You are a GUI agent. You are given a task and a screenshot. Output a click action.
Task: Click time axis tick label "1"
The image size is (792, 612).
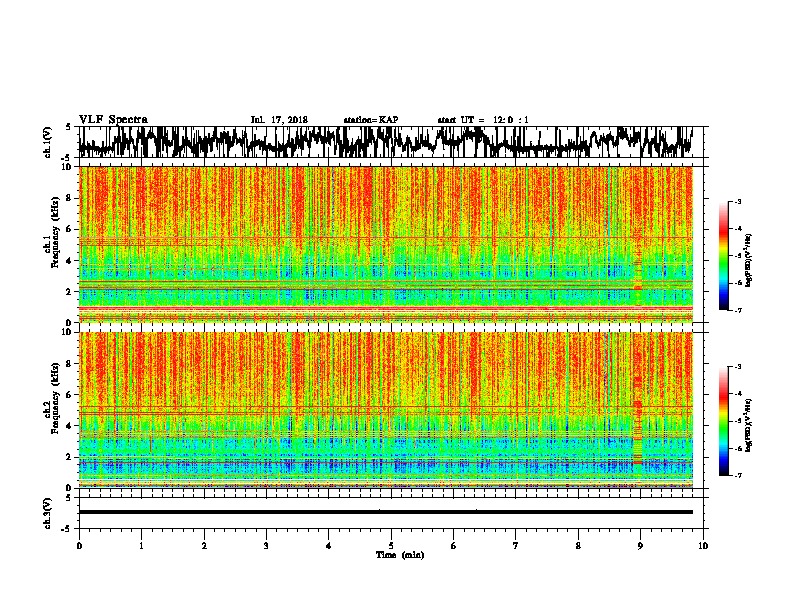141,546
